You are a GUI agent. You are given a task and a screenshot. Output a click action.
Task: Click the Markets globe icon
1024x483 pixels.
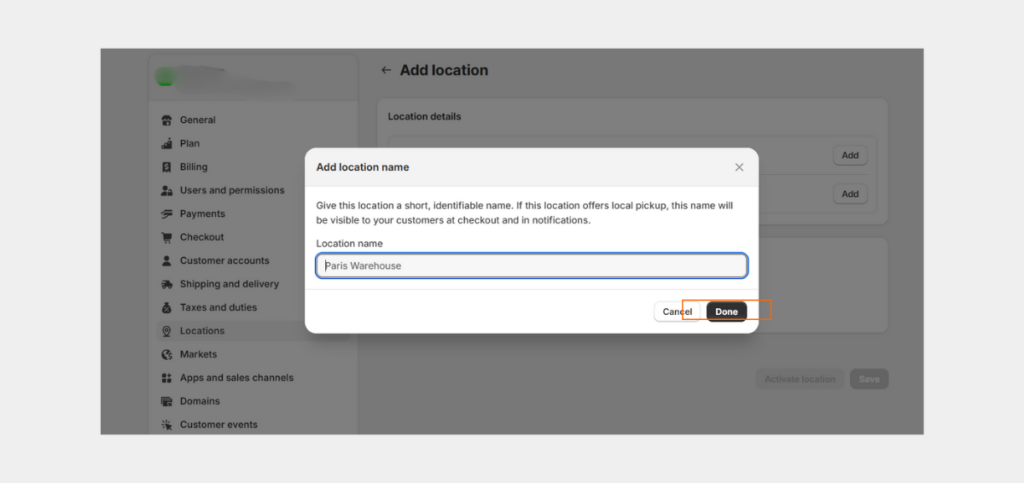[167, 354]
